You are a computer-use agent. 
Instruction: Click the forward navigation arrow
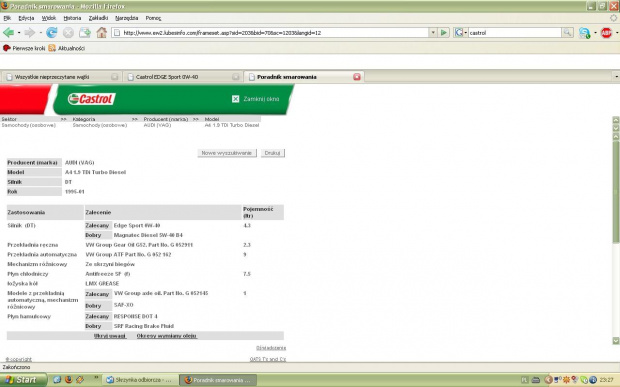(30, 33)
